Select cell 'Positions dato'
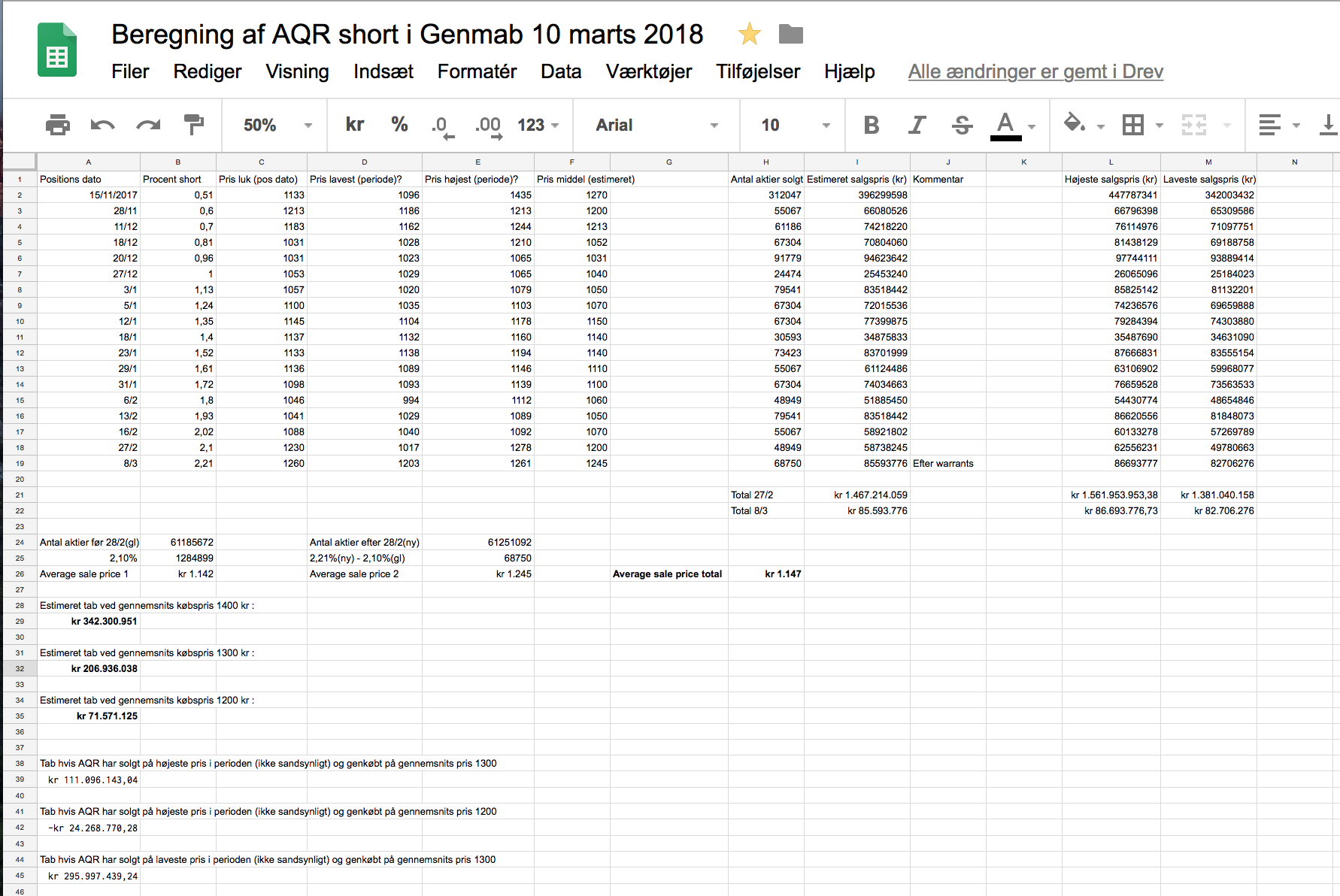The image size is (1340, 896). (x=89, y=179)
